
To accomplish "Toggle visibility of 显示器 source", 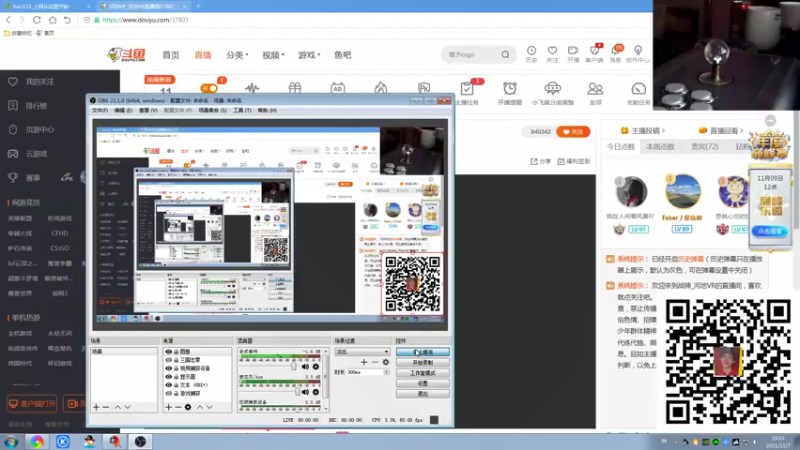I will coord(168,377).
